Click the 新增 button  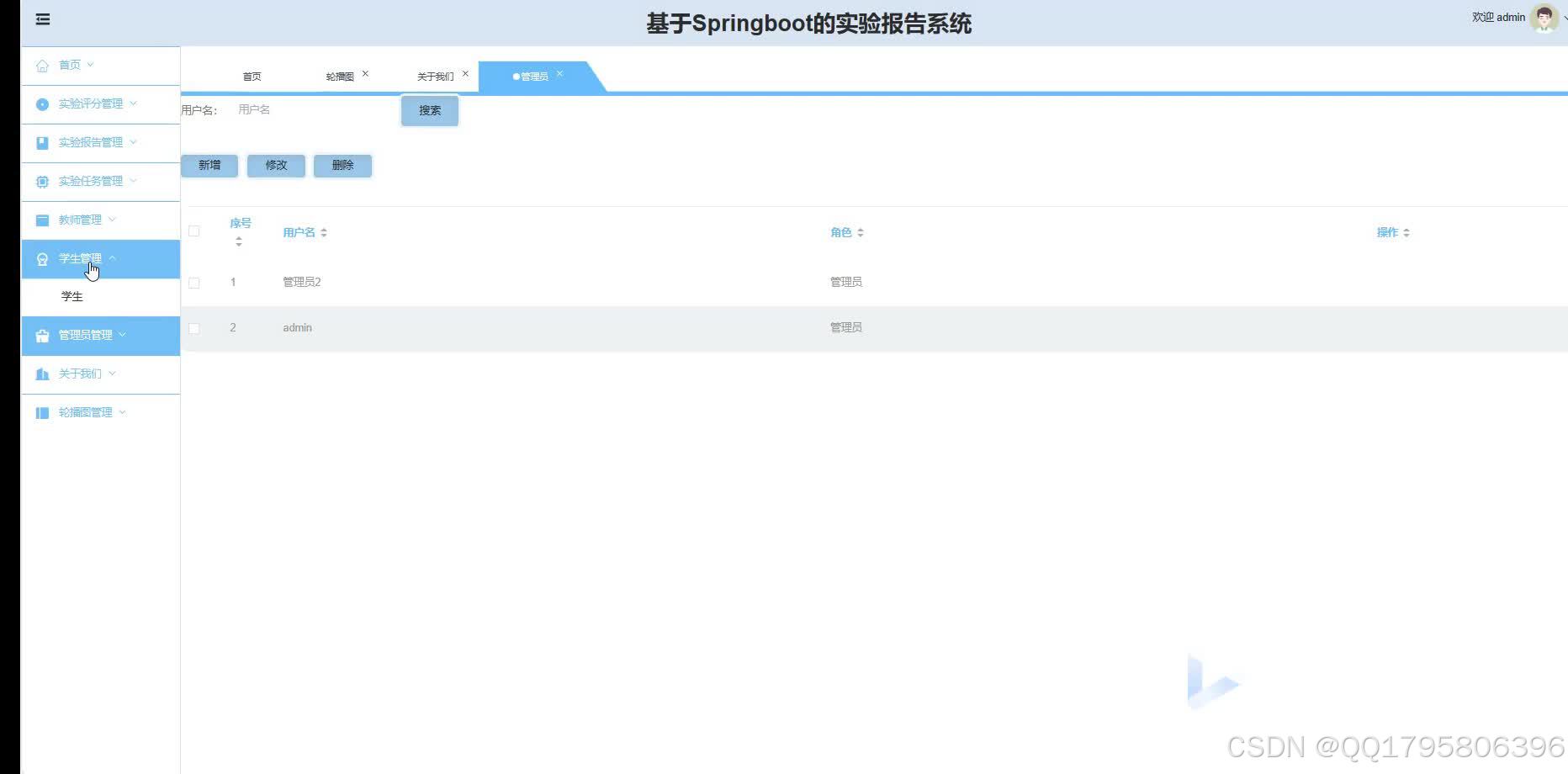[x=209, y=165]
